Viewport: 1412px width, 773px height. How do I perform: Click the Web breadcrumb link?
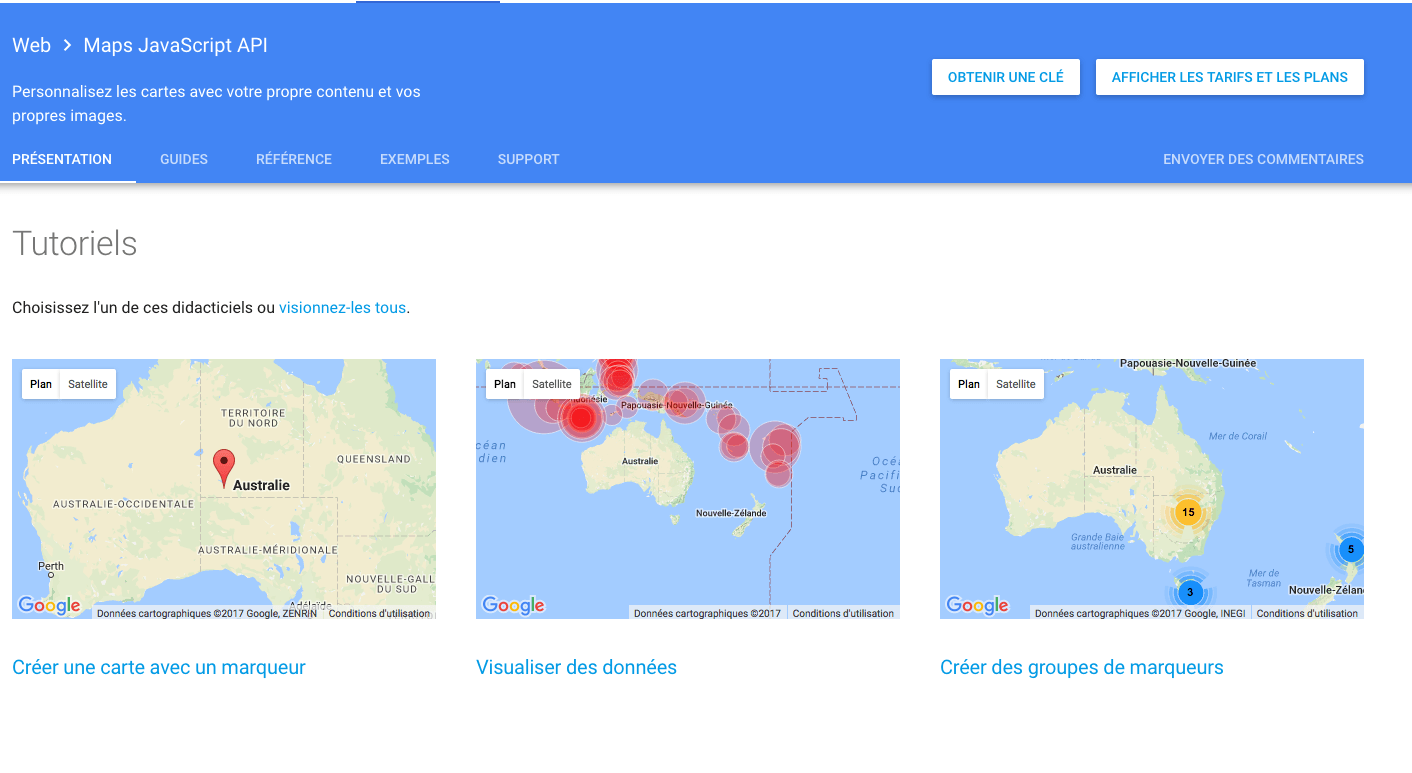pyautogui.click(x=31, y=46)
